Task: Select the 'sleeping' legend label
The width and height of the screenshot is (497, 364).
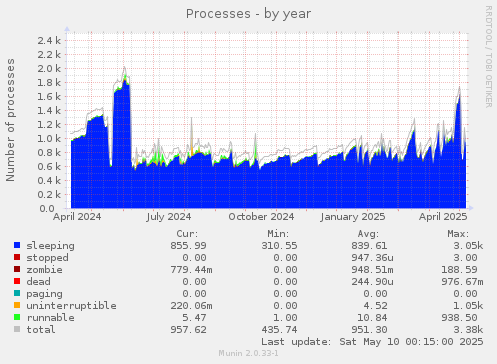Action: [50, 246]
